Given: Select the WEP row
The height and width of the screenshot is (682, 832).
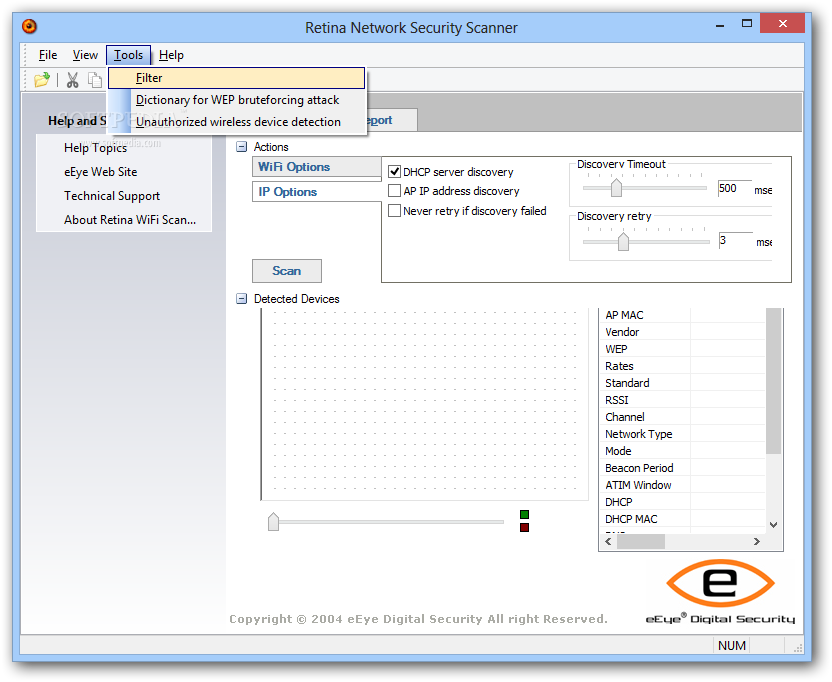Looking at the screenshot, I should 683,349.
